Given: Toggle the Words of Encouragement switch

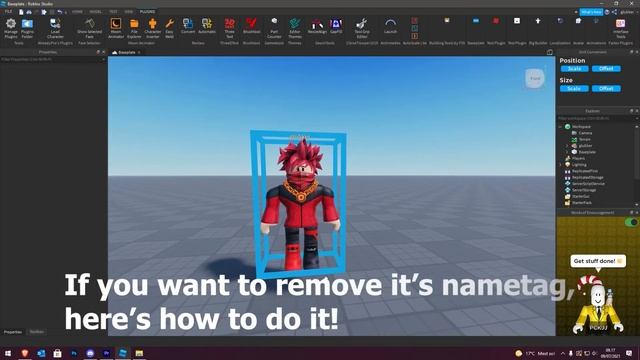Looking at the screenshot, I should [631, 222].
